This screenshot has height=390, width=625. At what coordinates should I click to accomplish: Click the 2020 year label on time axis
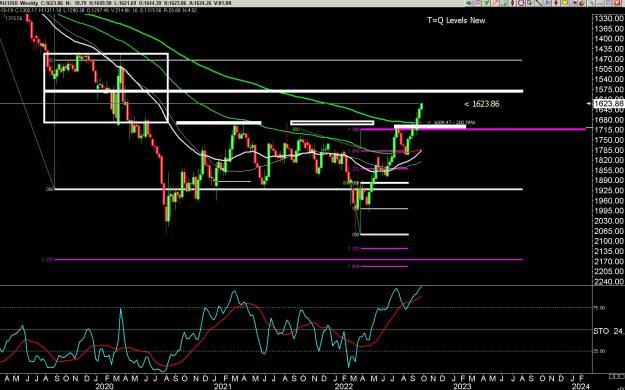[104, 386]
